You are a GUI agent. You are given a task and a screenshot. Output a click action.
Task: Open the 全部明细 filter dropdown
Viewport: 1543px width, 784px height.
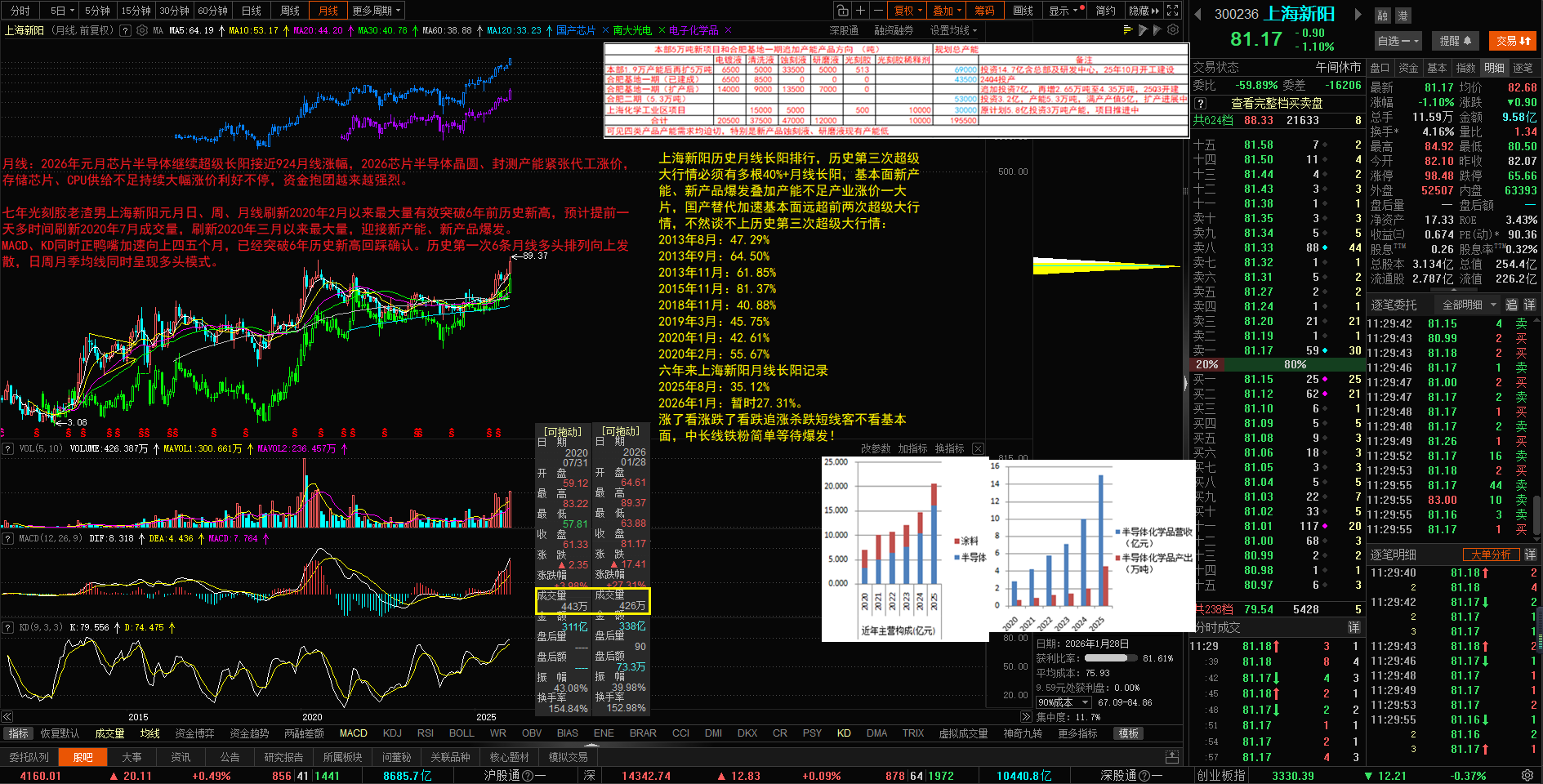click(x=1468, y=305)
